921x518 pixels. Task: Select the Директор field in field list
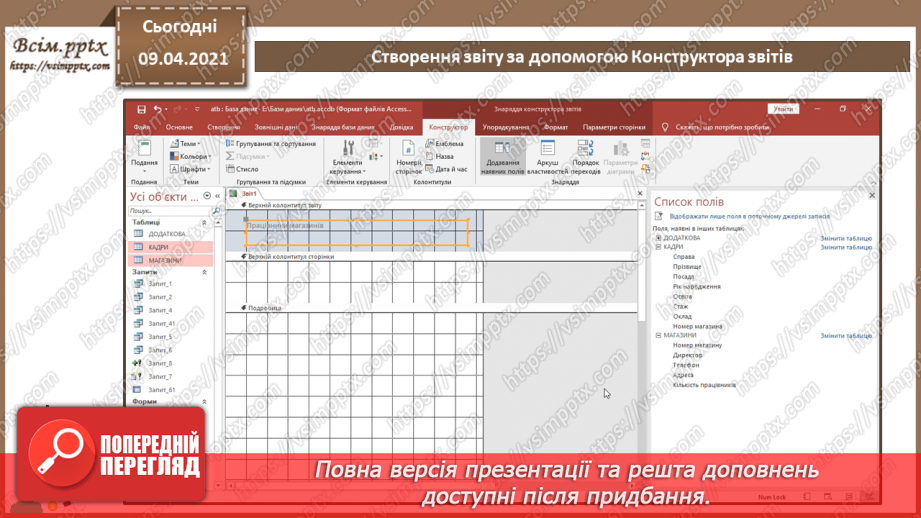point(687,355)
